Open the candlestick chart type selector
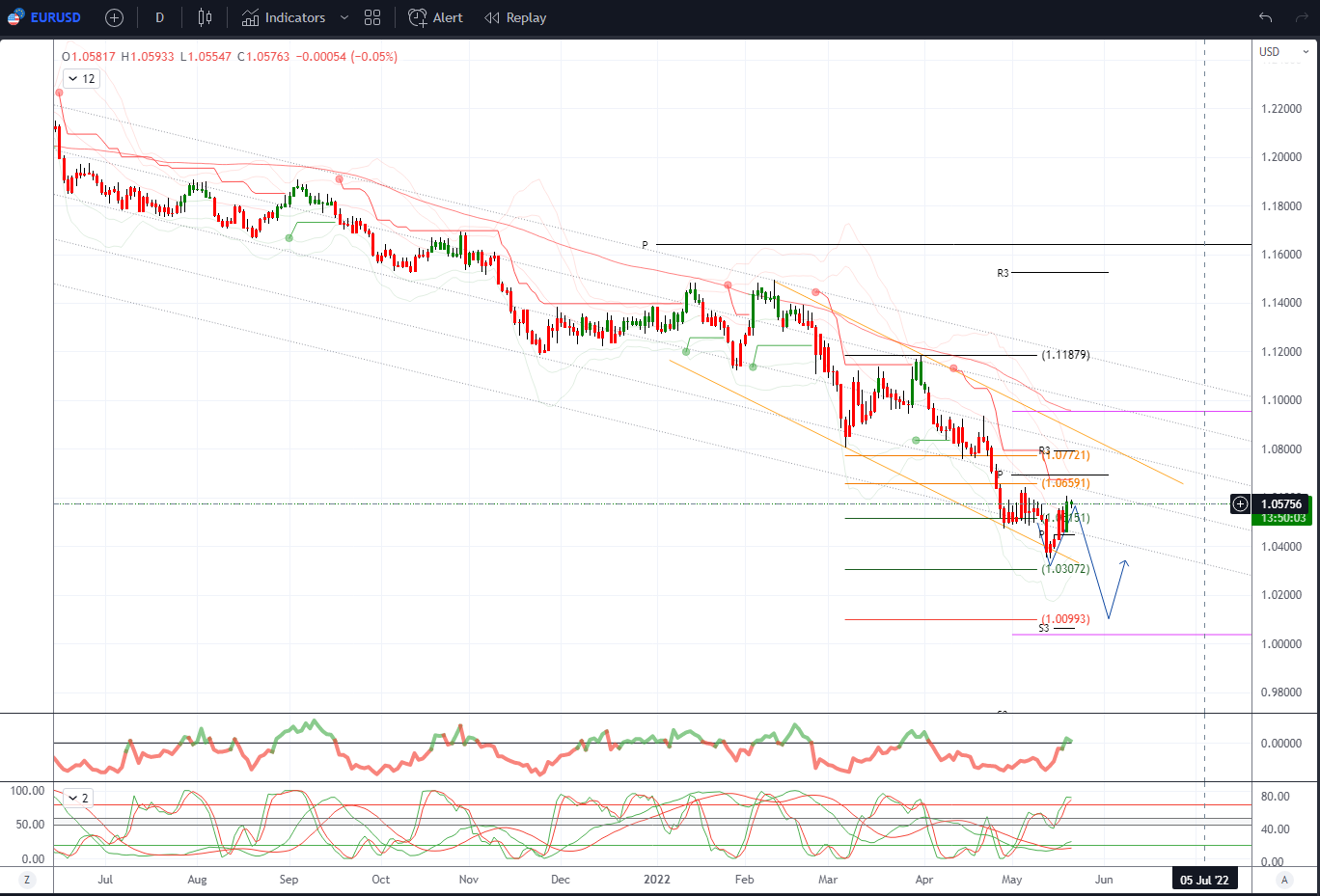Screen dimensions: 1320x896 click(x=205, y=17)
